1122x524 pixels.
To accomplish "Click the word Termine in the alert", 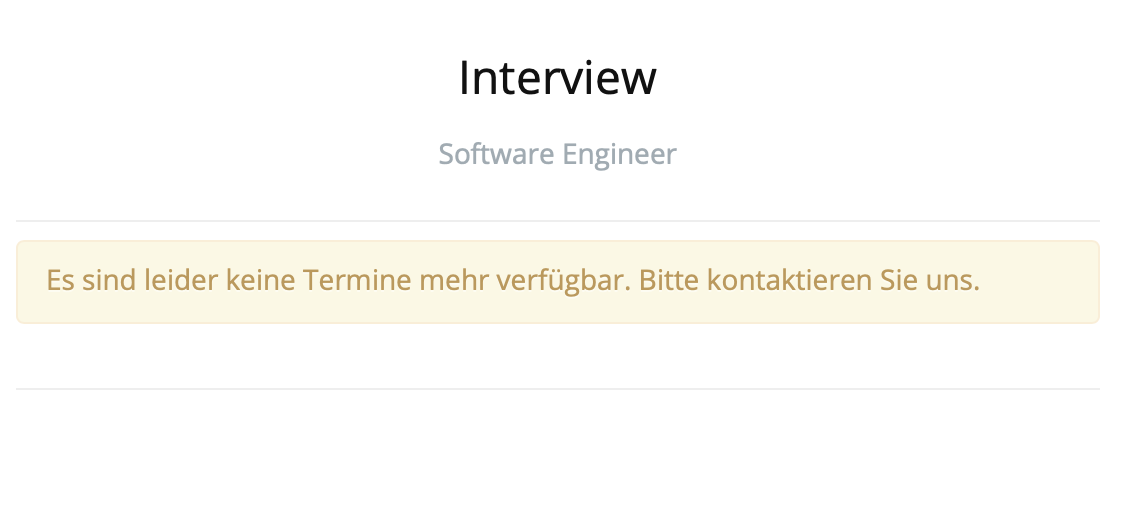I will tap(357, 280).
